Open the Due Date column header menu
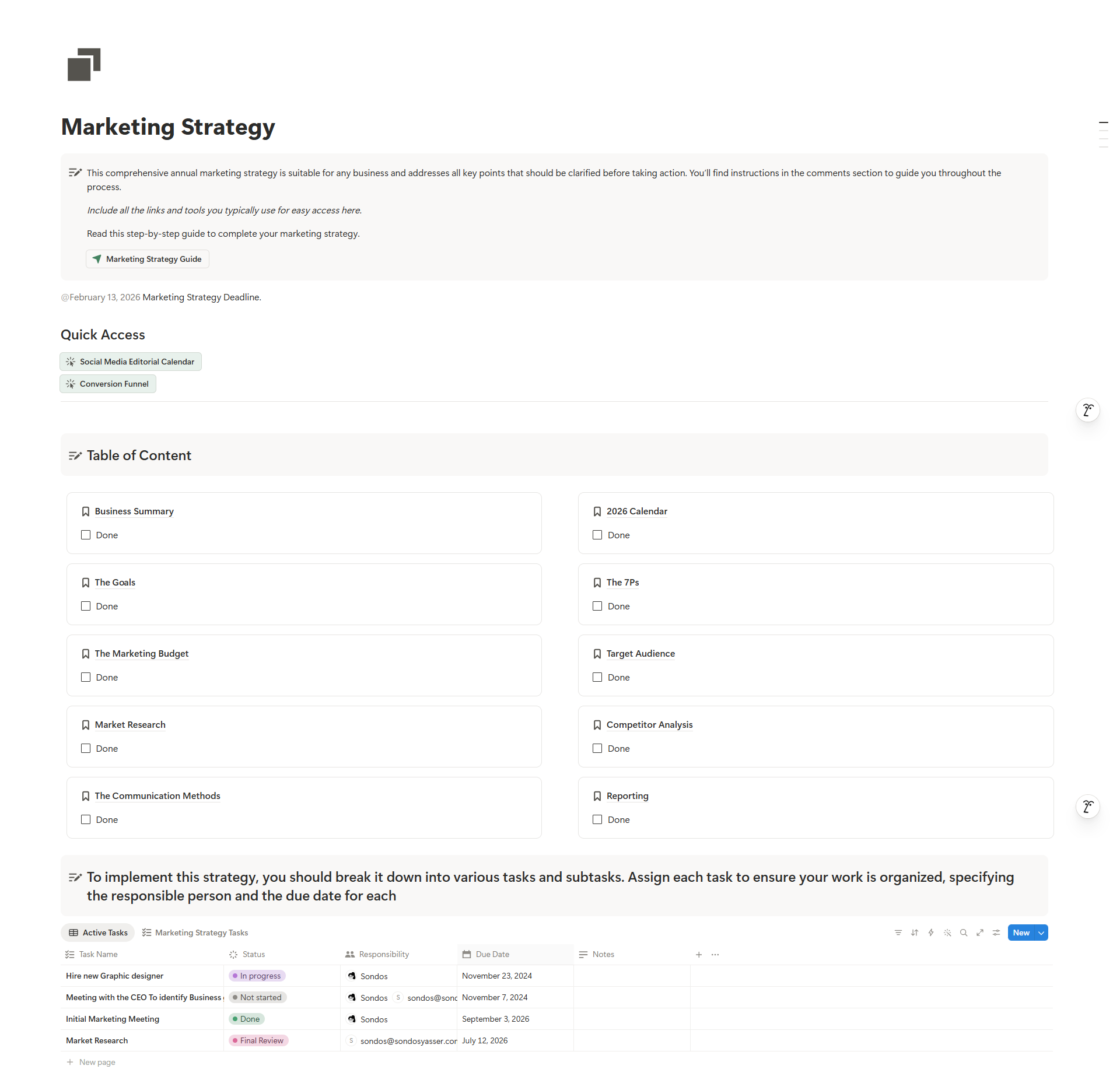 516,955
